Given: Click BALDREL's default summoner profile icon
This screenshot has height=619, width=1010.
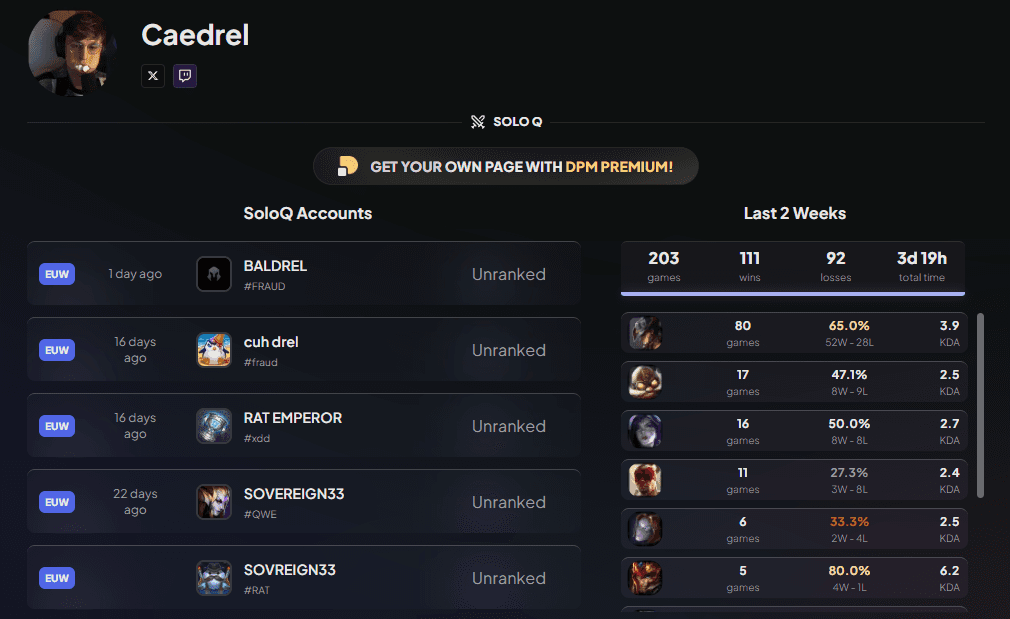Looking at the screenshot, I should pyautogui.click(x=213, y=274).
